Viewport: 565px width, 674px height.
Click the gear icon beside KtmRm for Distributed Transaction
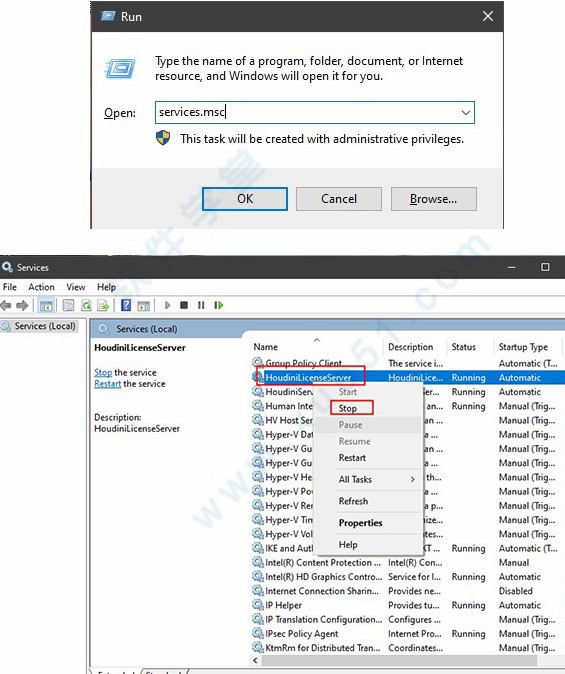tap(258, 647)
